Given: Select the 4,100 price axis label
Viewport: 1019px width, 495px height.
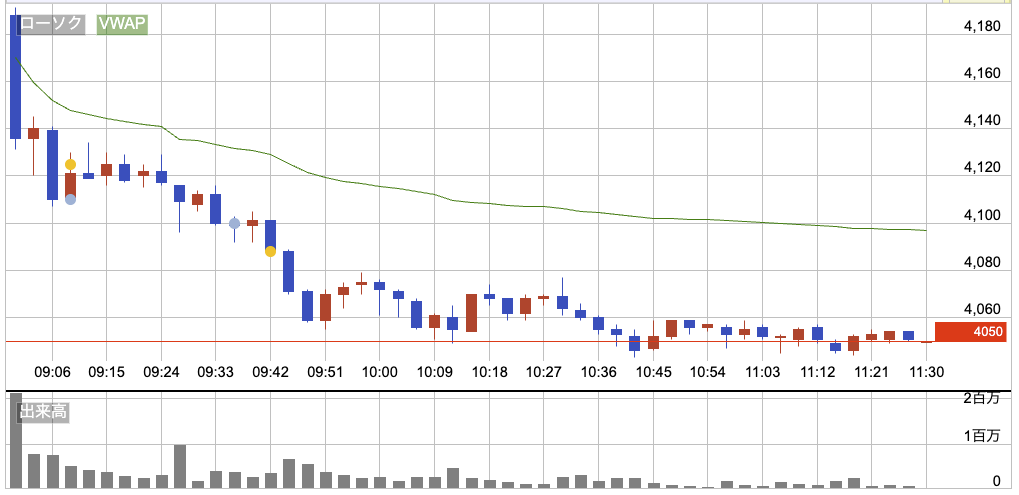Looking at the screenshot, I should (981, 215).
